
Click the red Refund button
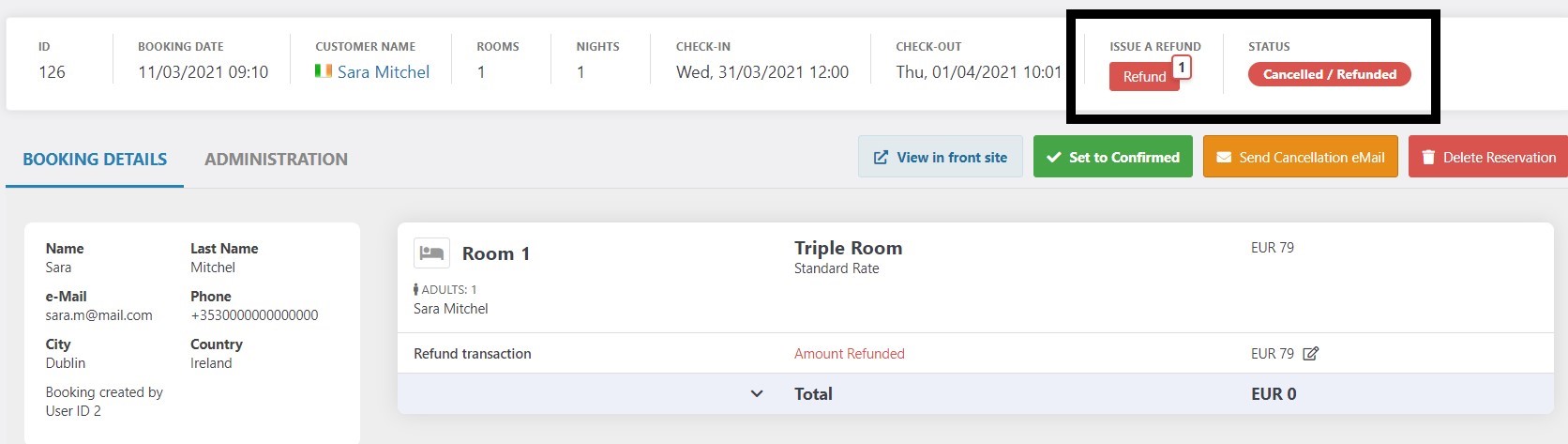click(1144, 77)
